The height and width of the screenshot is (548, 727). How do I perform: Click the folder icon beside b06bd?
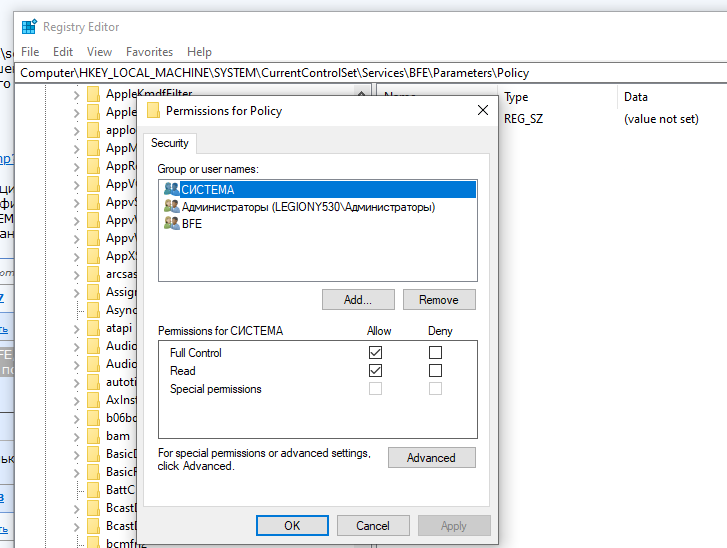(94, 418)
